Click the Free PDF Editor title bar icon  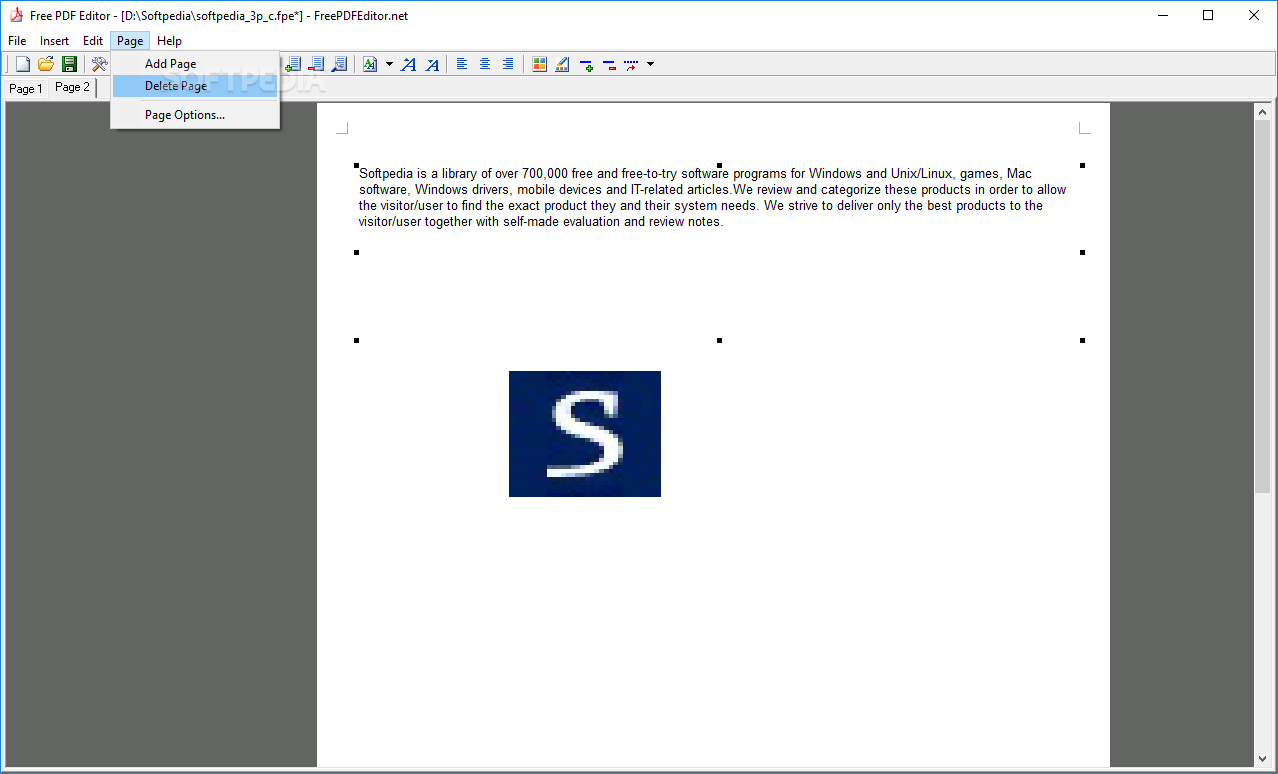click(16, 15)
